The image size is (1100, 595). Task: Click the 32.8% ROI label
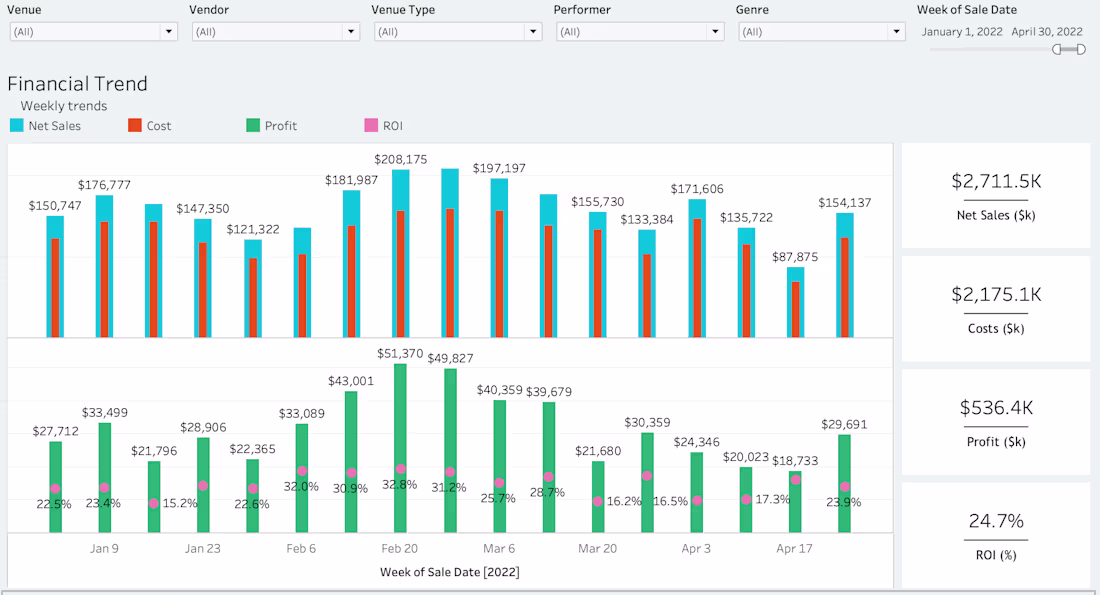(399, 484)
